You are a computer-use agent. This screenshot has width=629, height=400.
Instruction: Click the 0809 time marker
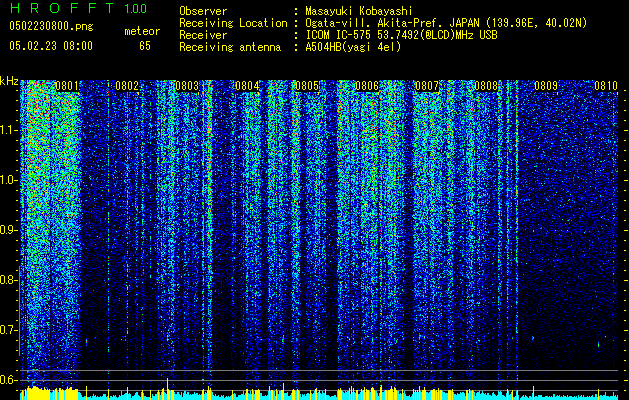(x=546, y=86)
